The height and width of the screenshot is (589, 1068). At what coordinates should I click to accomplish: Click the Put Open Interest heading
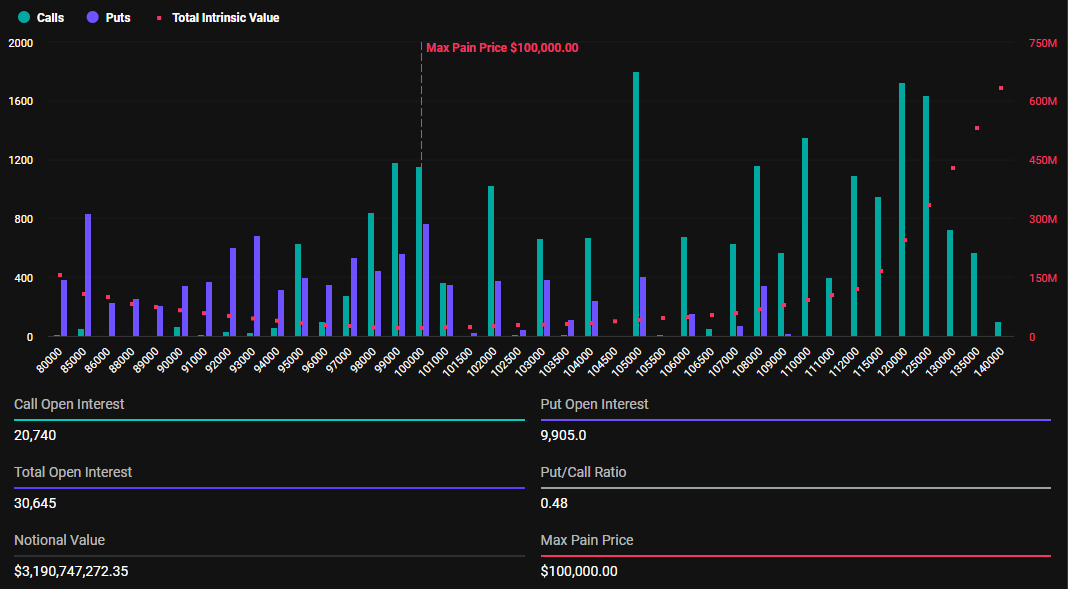pos(594,404)
